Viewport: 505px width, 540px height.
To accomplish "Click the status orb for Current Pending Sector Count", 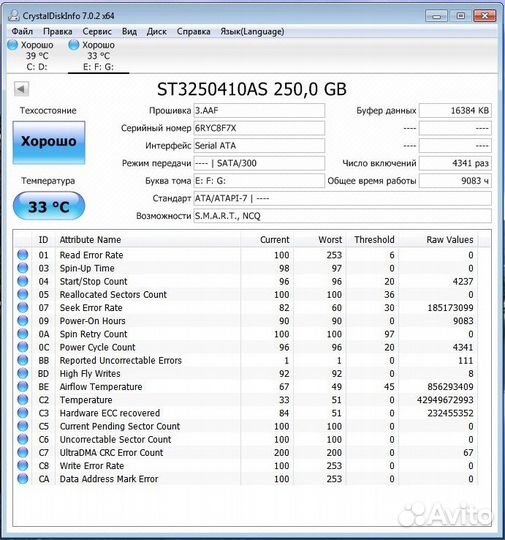I will tap(23, 426).
